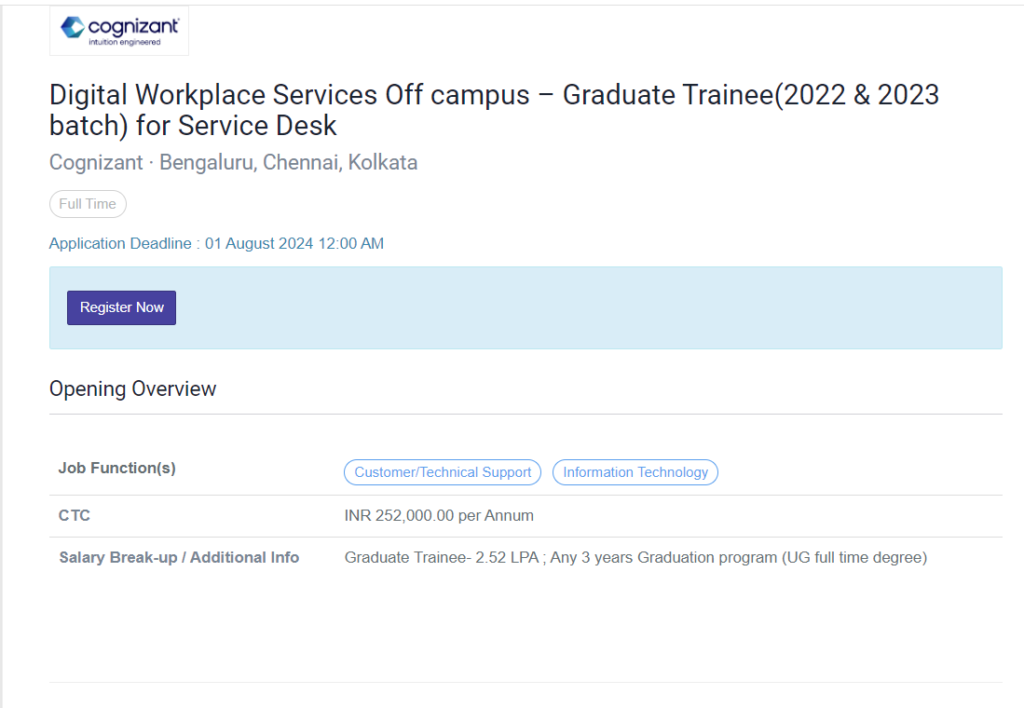Image resolution: width=1024 pixels, height=708 pixels.
Task: Click the blue hexagon mark in Cognizant logo
Action: (x=71, y=27)
